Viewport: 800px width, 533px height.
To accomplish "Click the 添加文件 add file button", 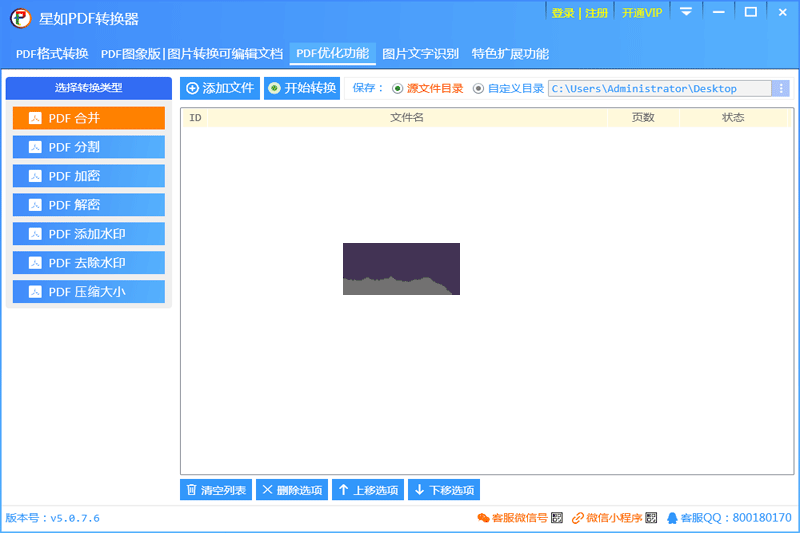I will click(x=220, y=88).
